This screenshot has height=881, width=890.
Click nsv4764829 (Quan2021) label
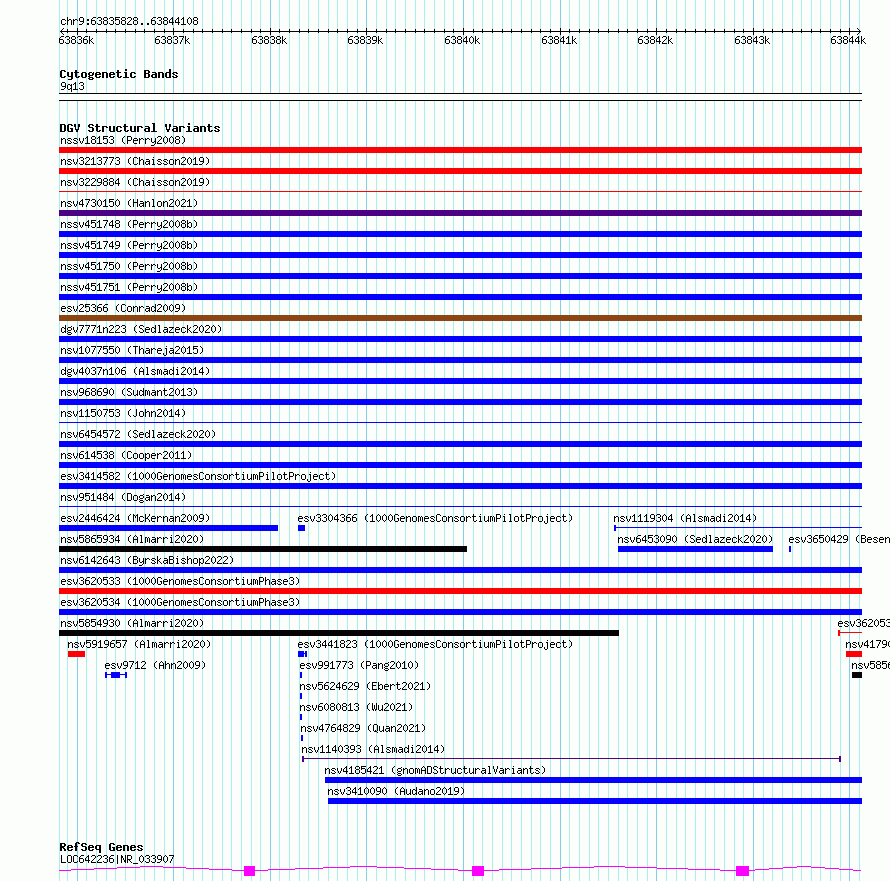pyautogui.click(x=363, y=728)
